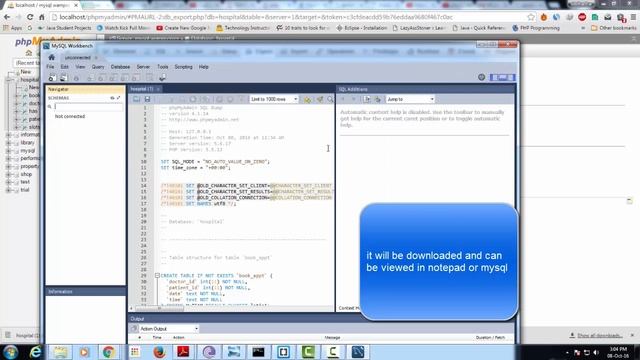Expand the shop database in phpMyAdmin
The image size is (640, 360).
point(8,174)
